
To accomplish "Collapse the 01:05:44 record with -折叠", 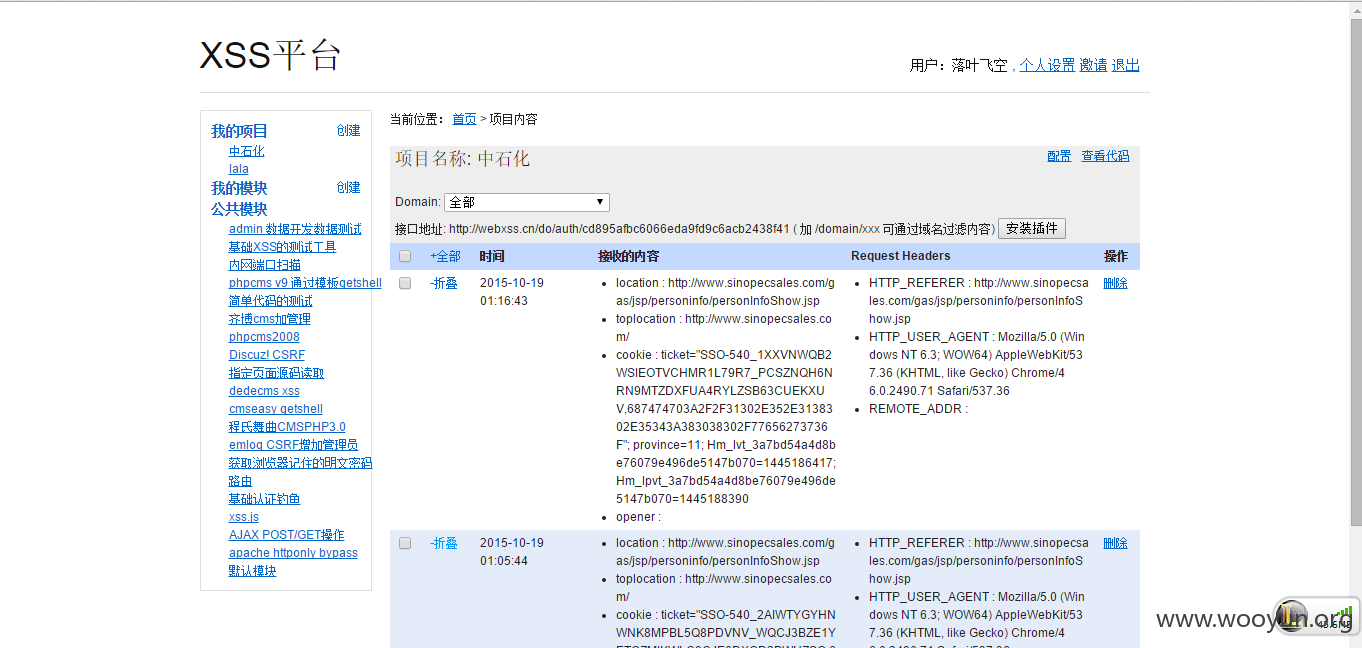I will (x=444, y=543).
